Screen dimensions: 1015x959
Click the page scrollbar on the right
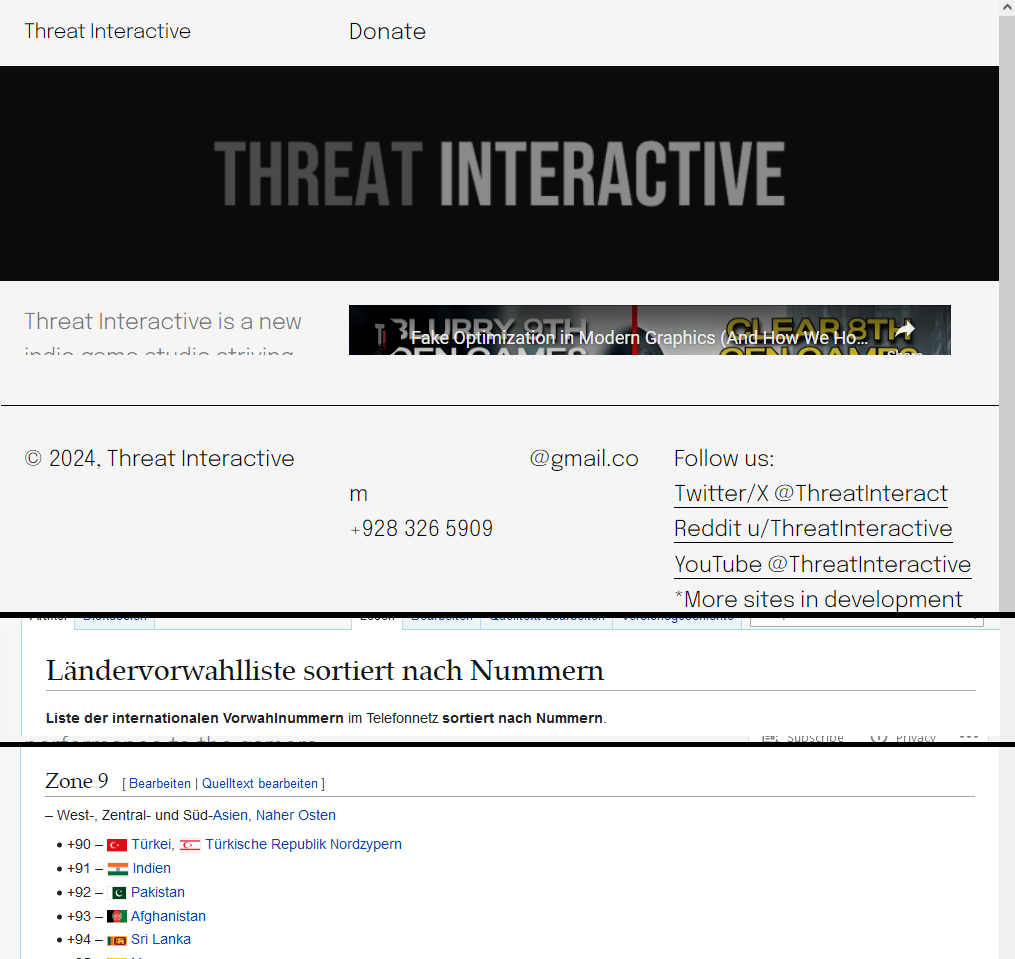point(1007,311)
